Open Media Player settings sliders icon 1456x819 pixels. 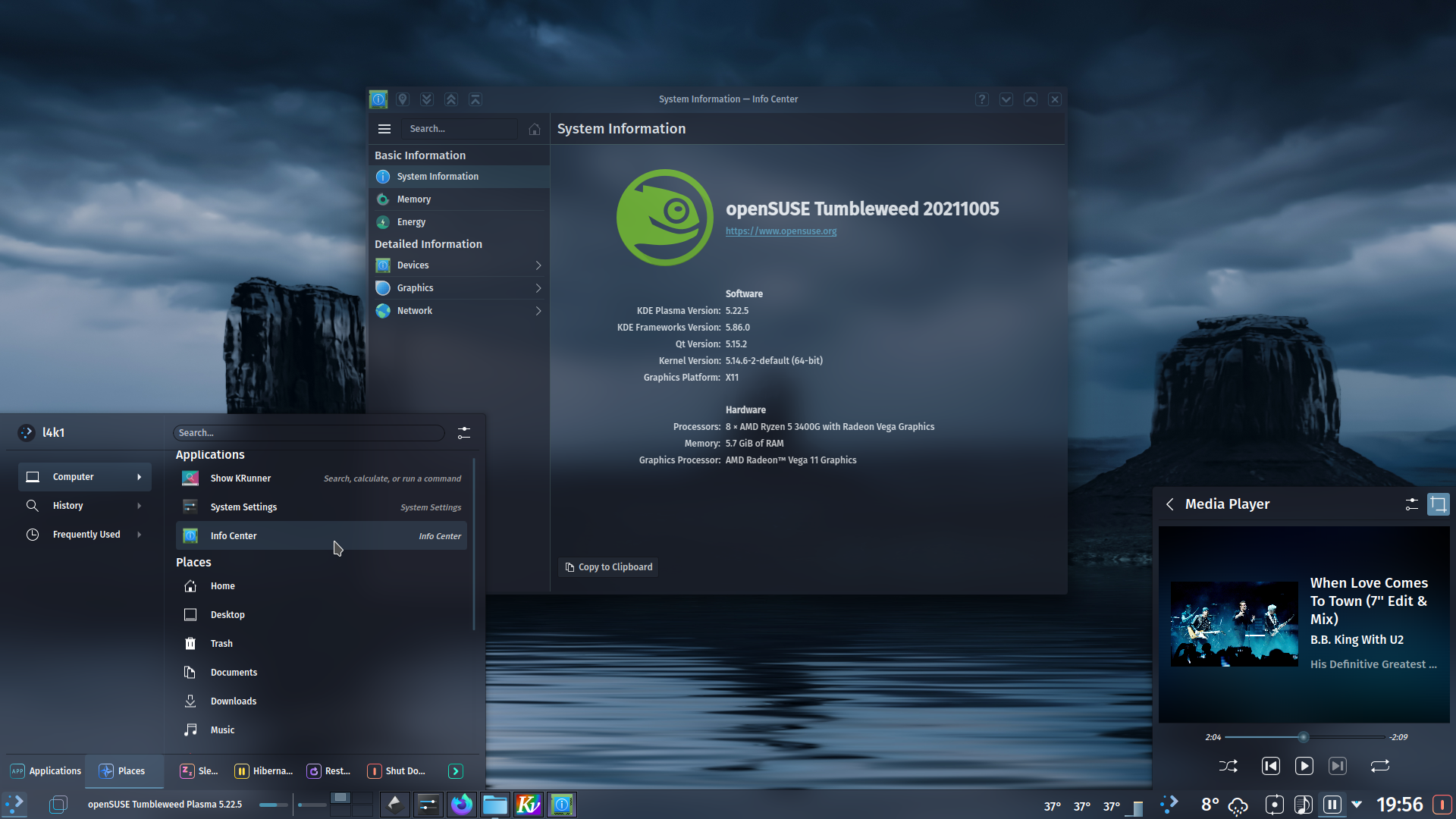coord(1411,504)
